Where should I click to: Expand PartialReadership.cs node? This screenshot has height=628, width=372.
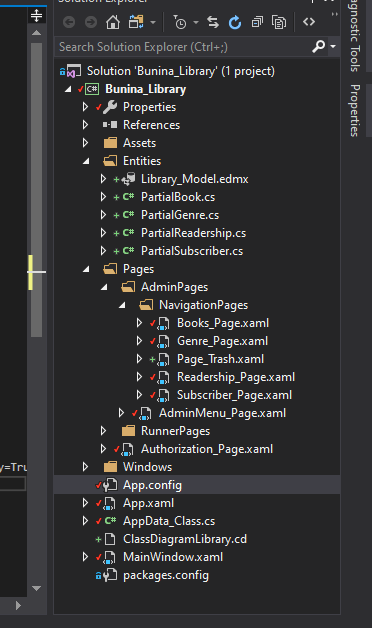coord(103,233)
